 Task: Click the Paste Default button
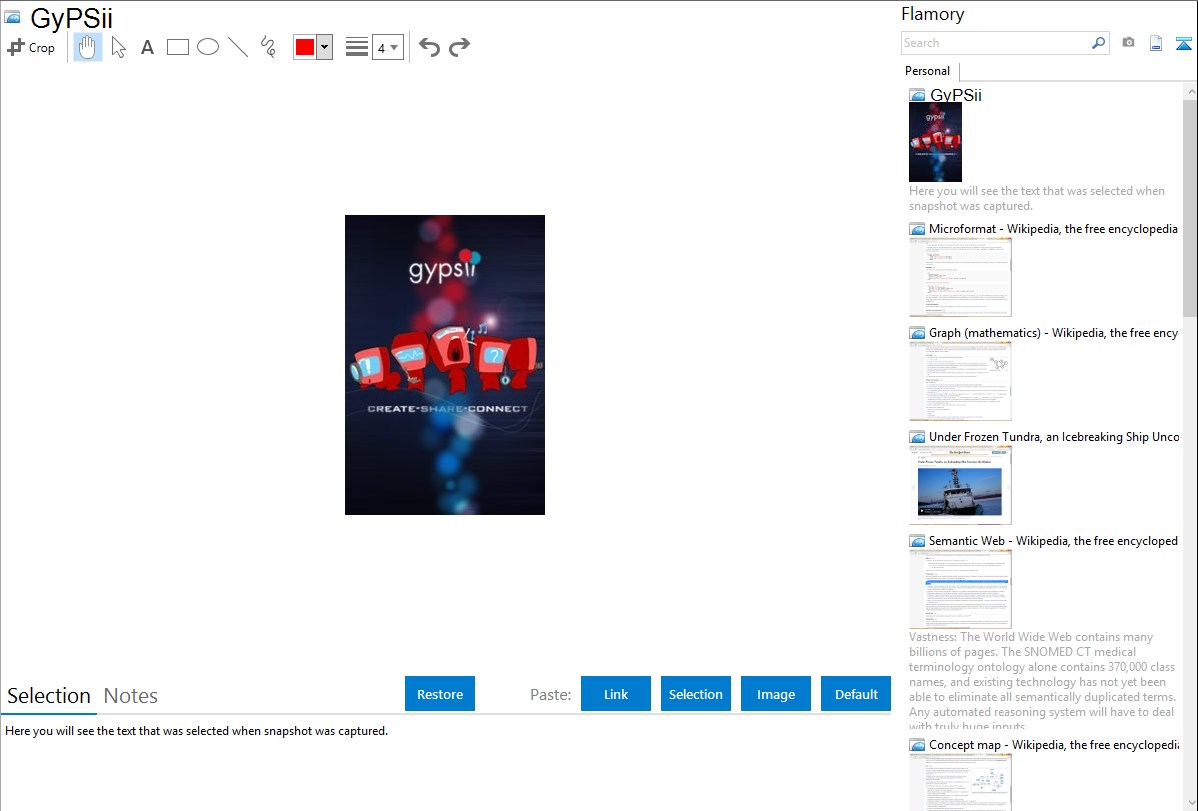click(x=856, y=694)
